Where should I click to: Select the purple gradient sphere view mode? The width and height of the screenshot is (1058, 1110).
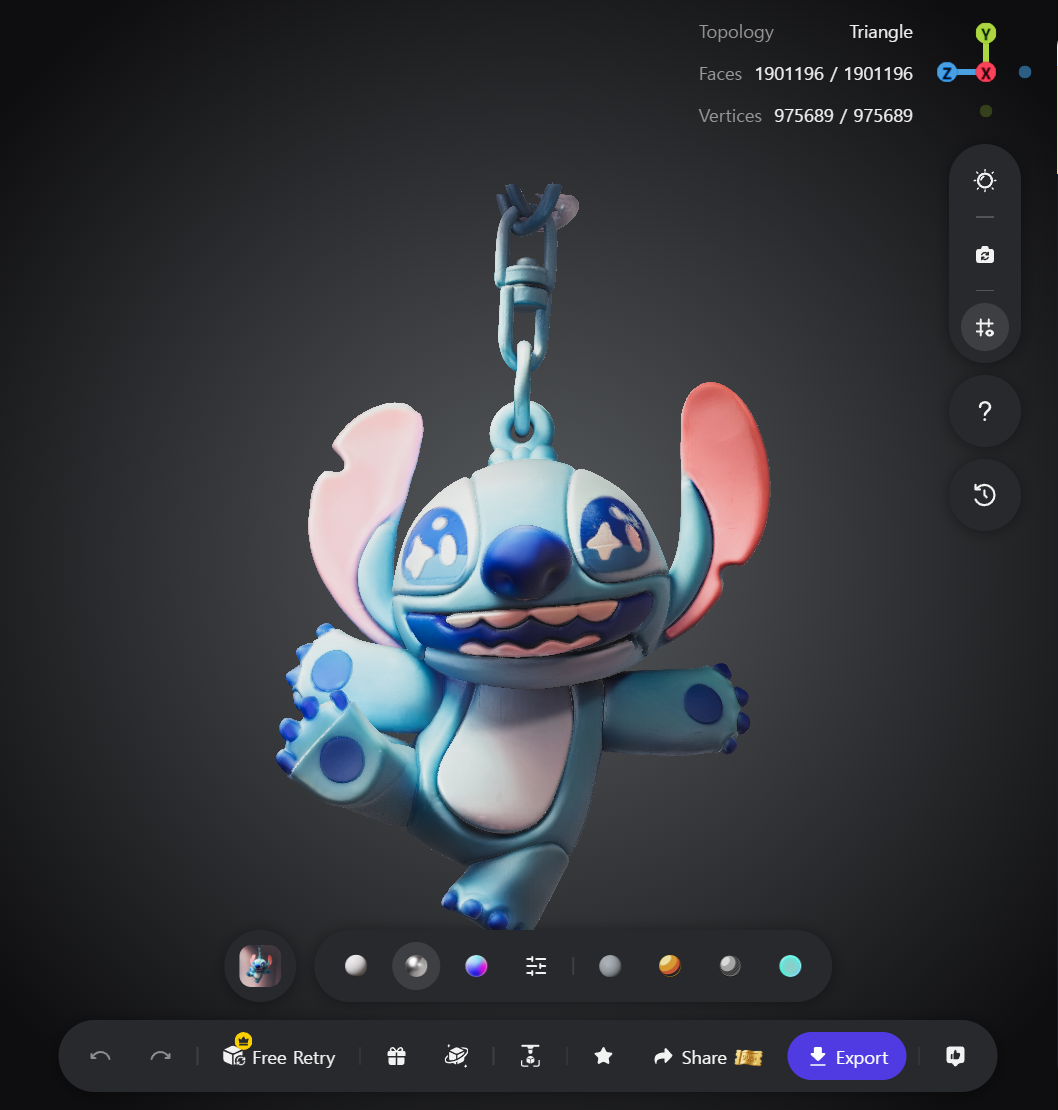[476, 966]
